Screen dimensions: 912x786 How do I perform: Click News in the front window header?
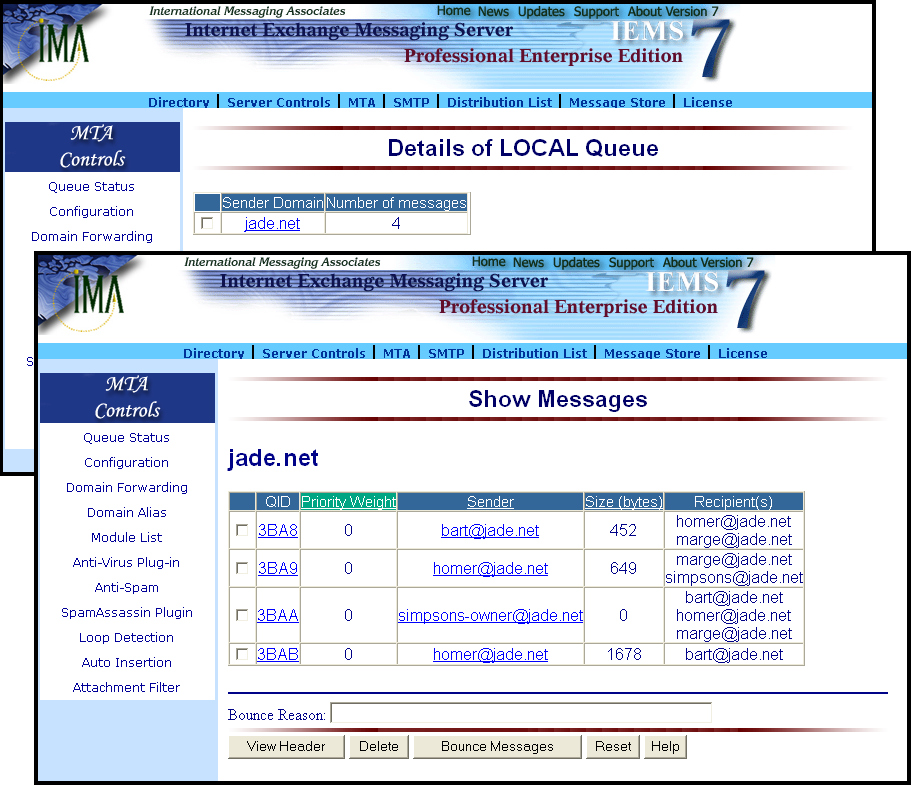point(528,262)
